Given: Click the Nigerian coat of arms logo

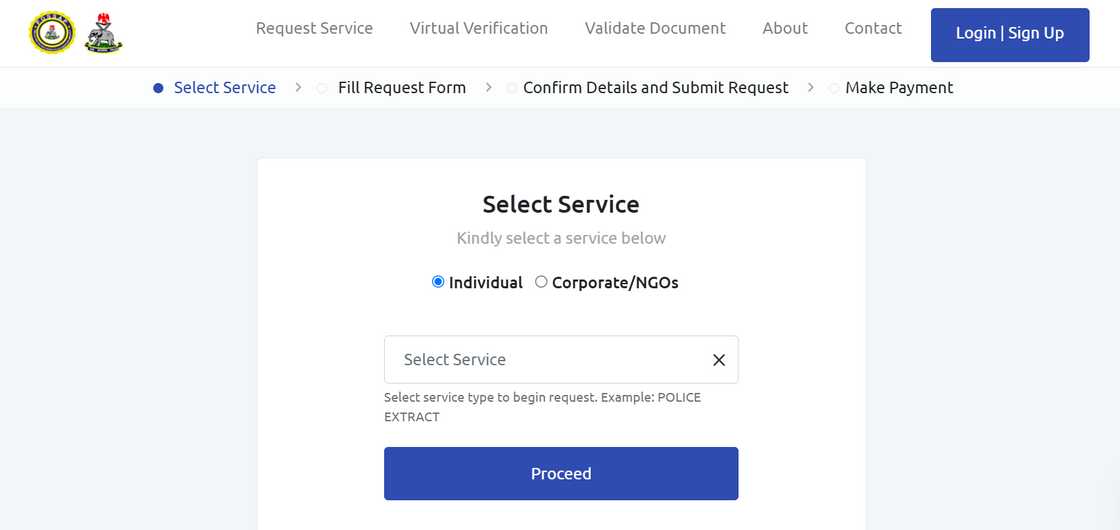Looking at the screenshot, I should tap(103, 33).
